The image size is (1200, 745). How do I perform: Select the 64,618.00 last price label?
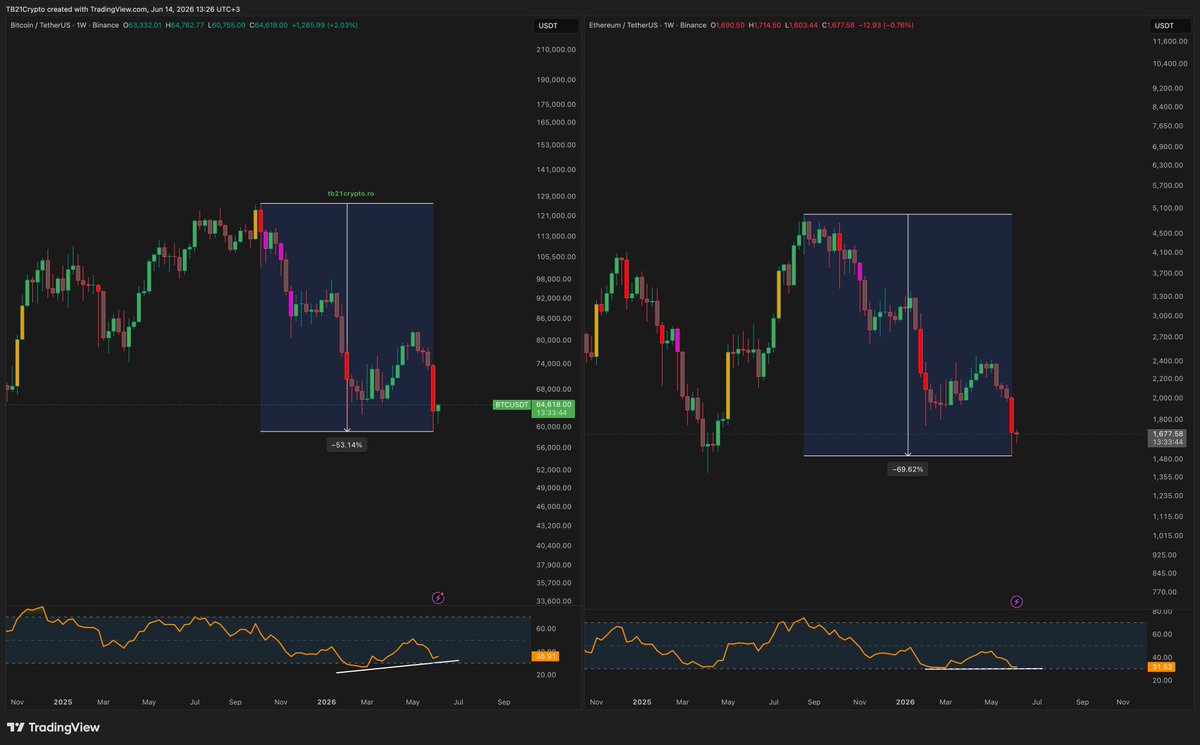tap(555, 404)
